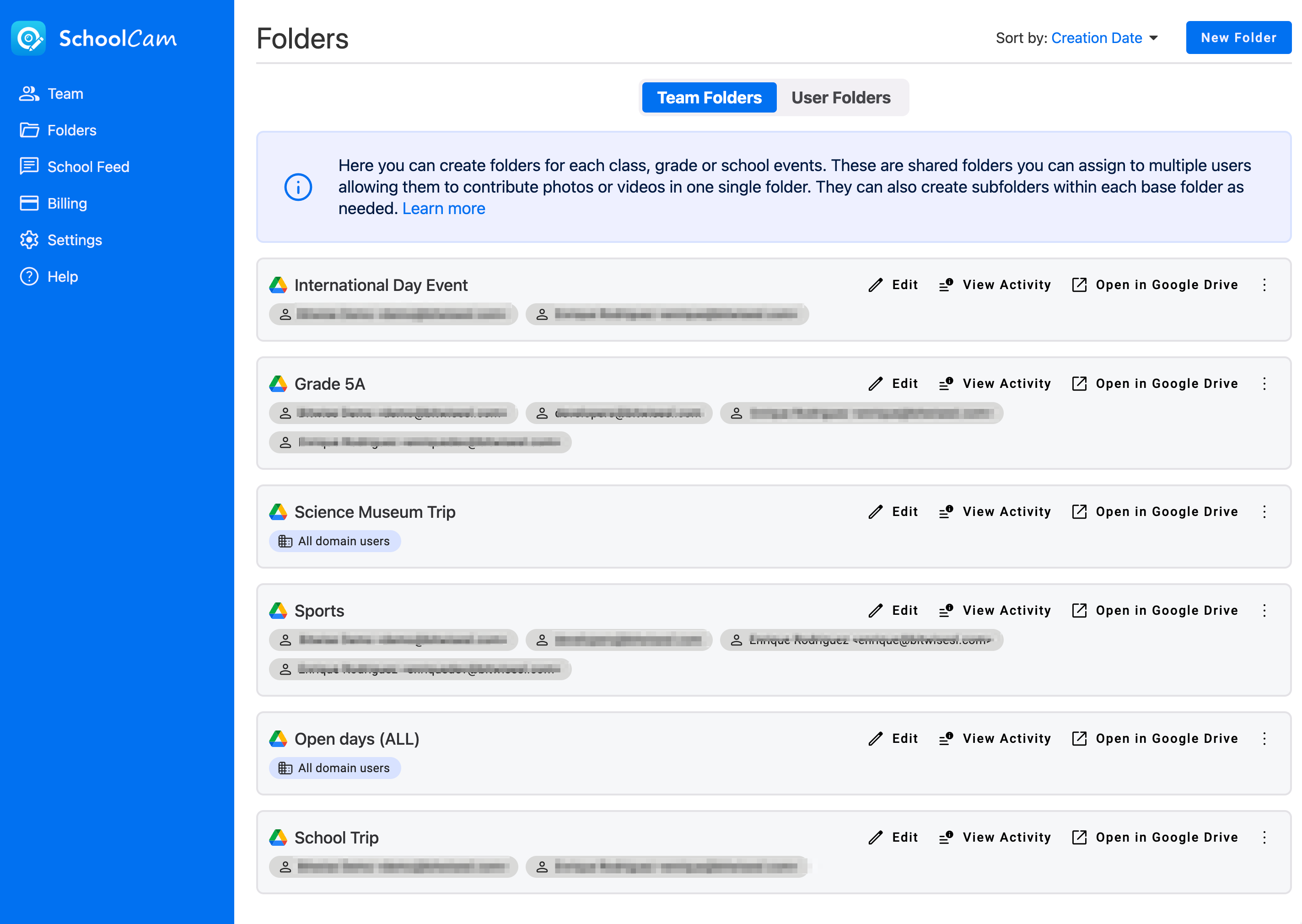Screen dimensions: 1302x924
Task: Click the Billing card icon in sidebar
Action: pos(29,203)
